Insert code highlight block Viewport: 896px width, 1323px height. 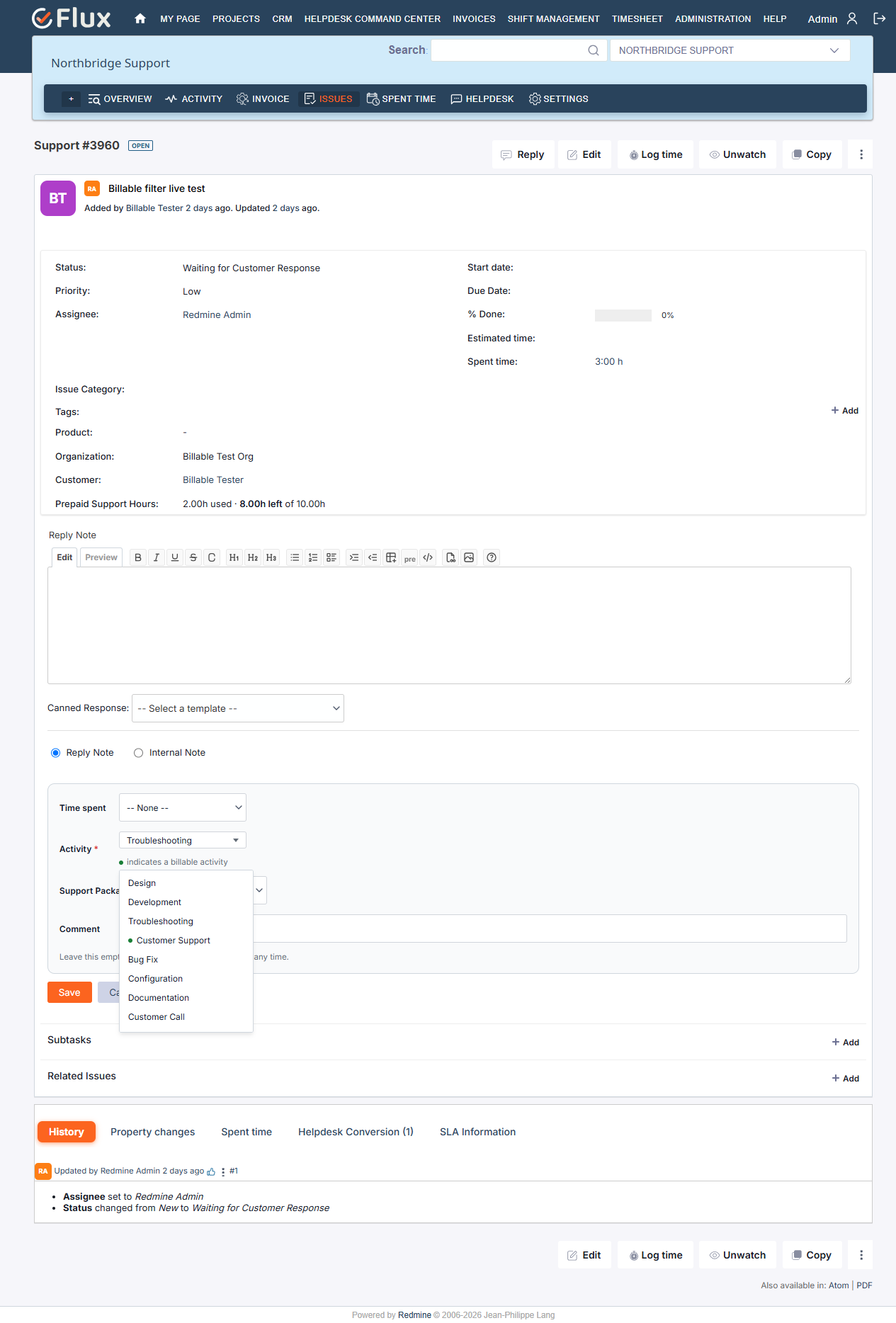[x=428, y=557]
